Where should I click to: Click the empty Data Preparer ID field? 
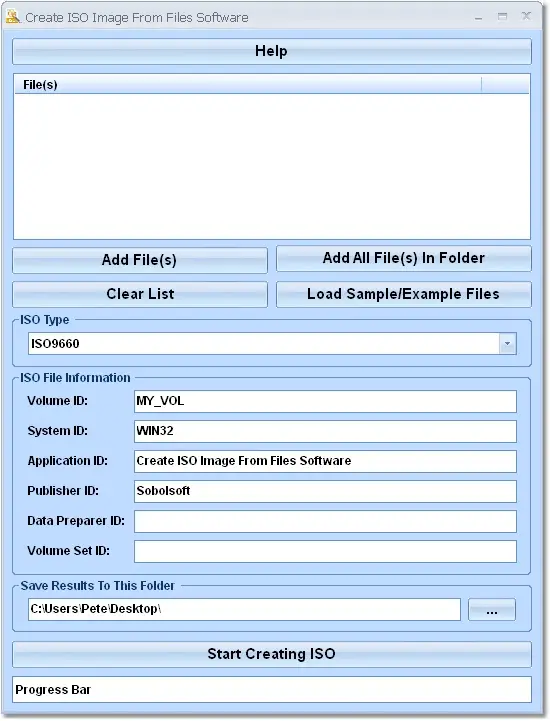[325, 521]
